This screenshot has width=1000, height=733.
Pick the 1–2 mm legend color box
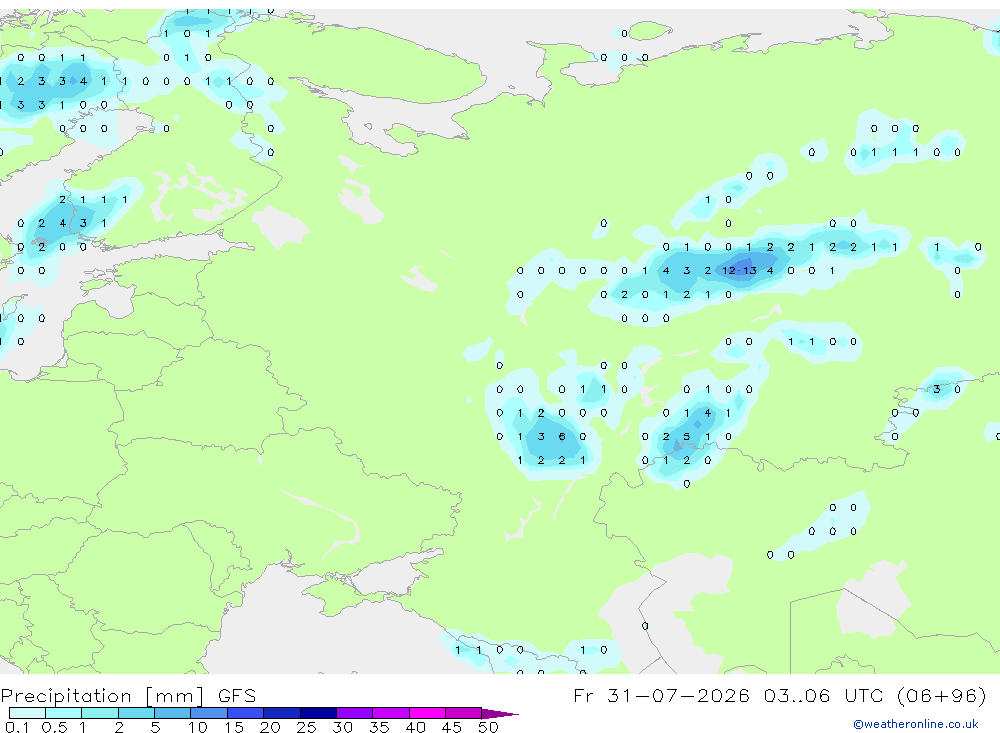point(100,713)
